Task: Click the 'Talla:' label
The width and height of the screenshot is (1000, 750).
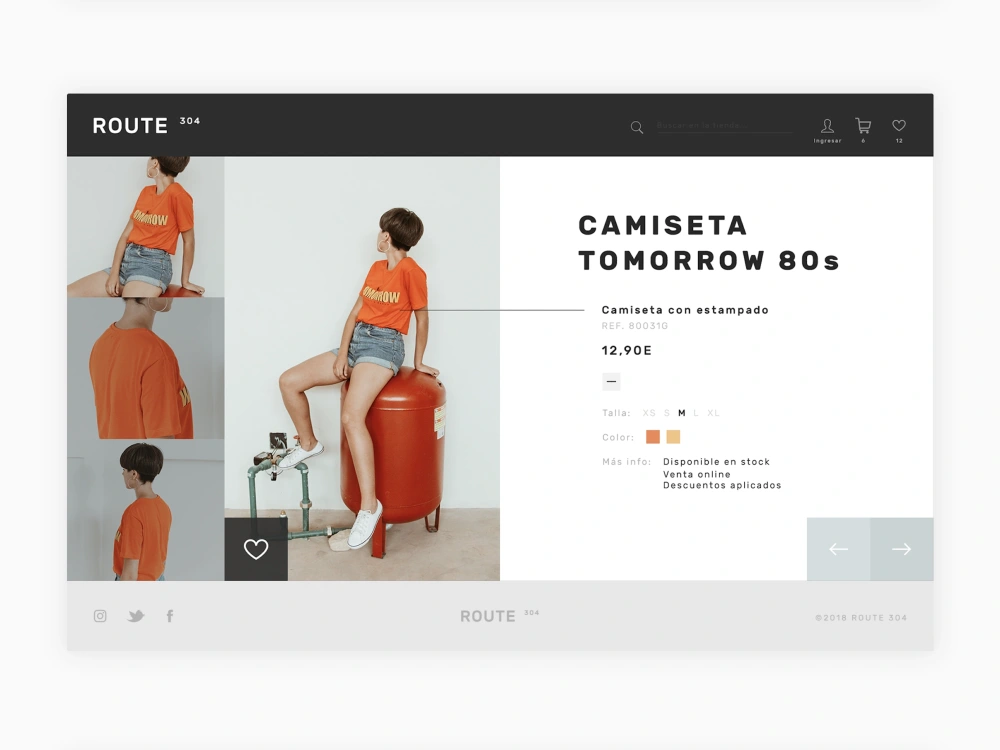Action: pos(616,413)
